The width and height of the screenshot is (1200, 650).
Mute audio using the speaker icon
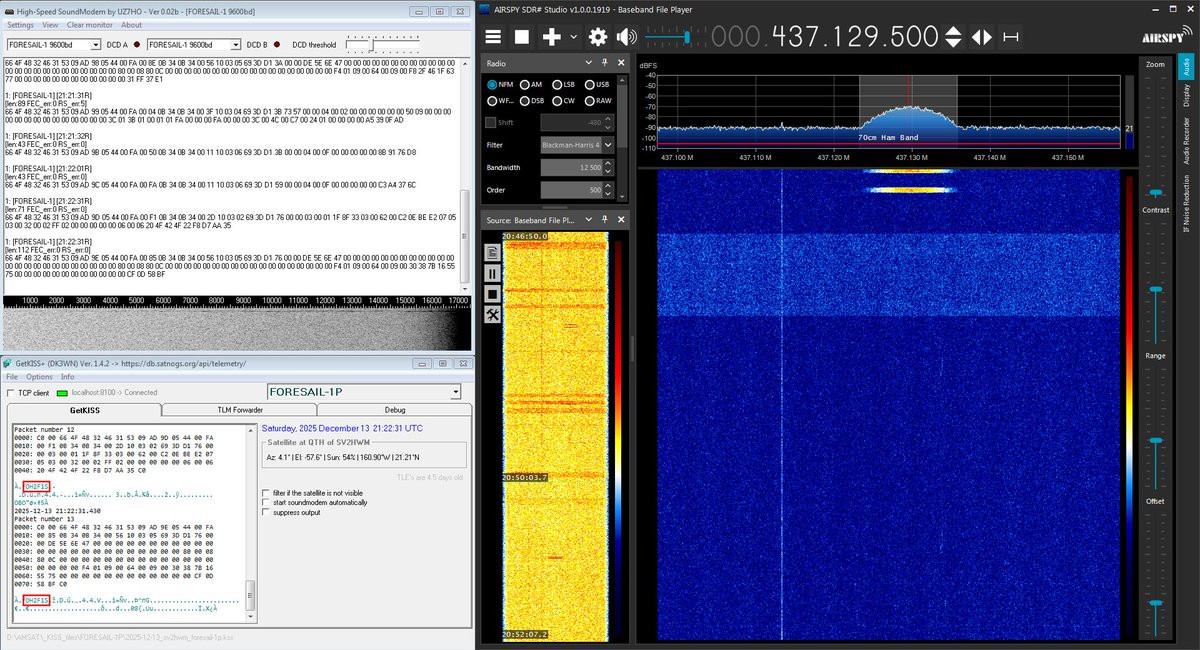pos(627,37)
